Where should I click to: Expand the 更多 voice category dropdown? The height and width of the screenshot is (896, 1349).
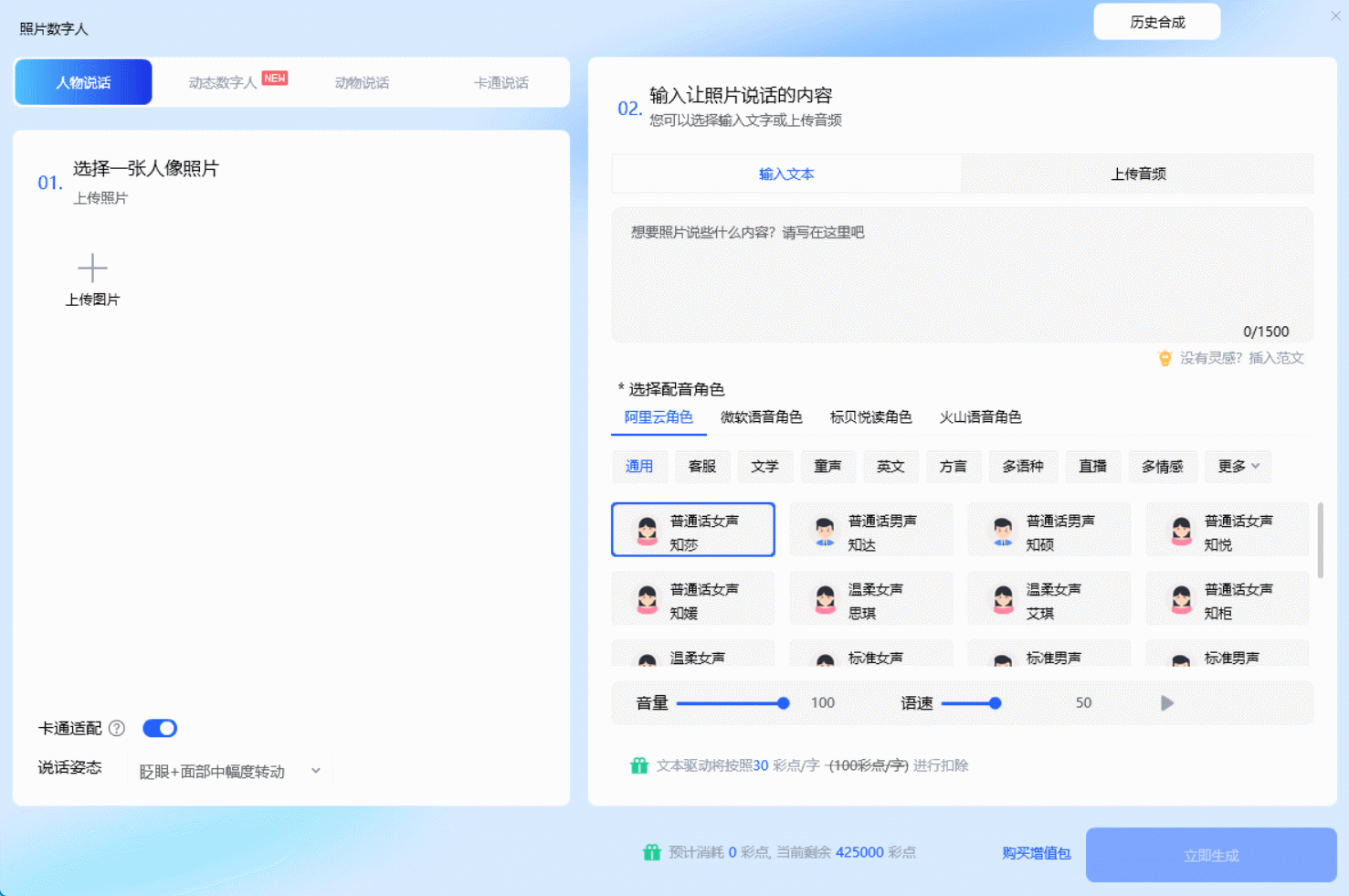pyautogui.click(x=1238, y=467)
